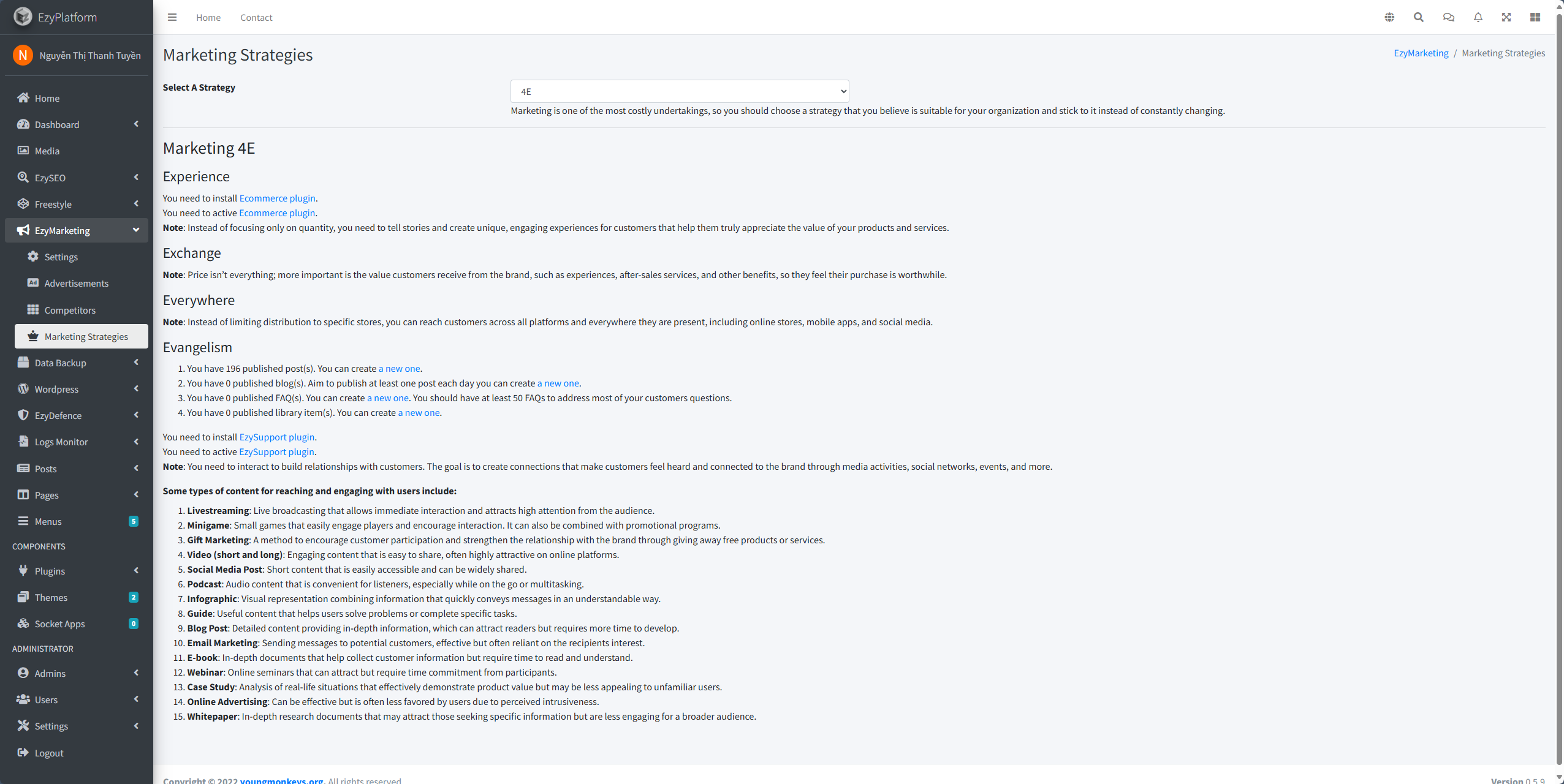Open the Competitors menu item

click(x=70, y=310)
